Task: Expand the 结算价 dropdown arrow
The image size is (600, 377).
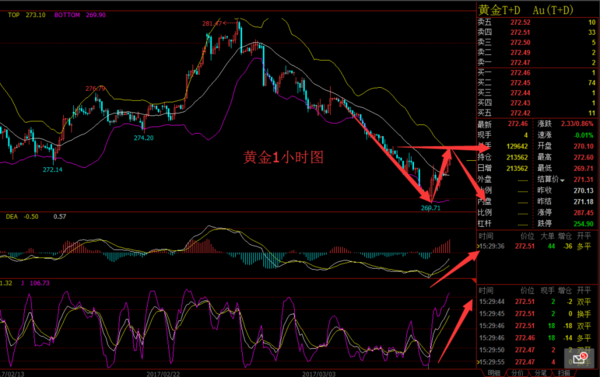Action: tap(562, 180)
